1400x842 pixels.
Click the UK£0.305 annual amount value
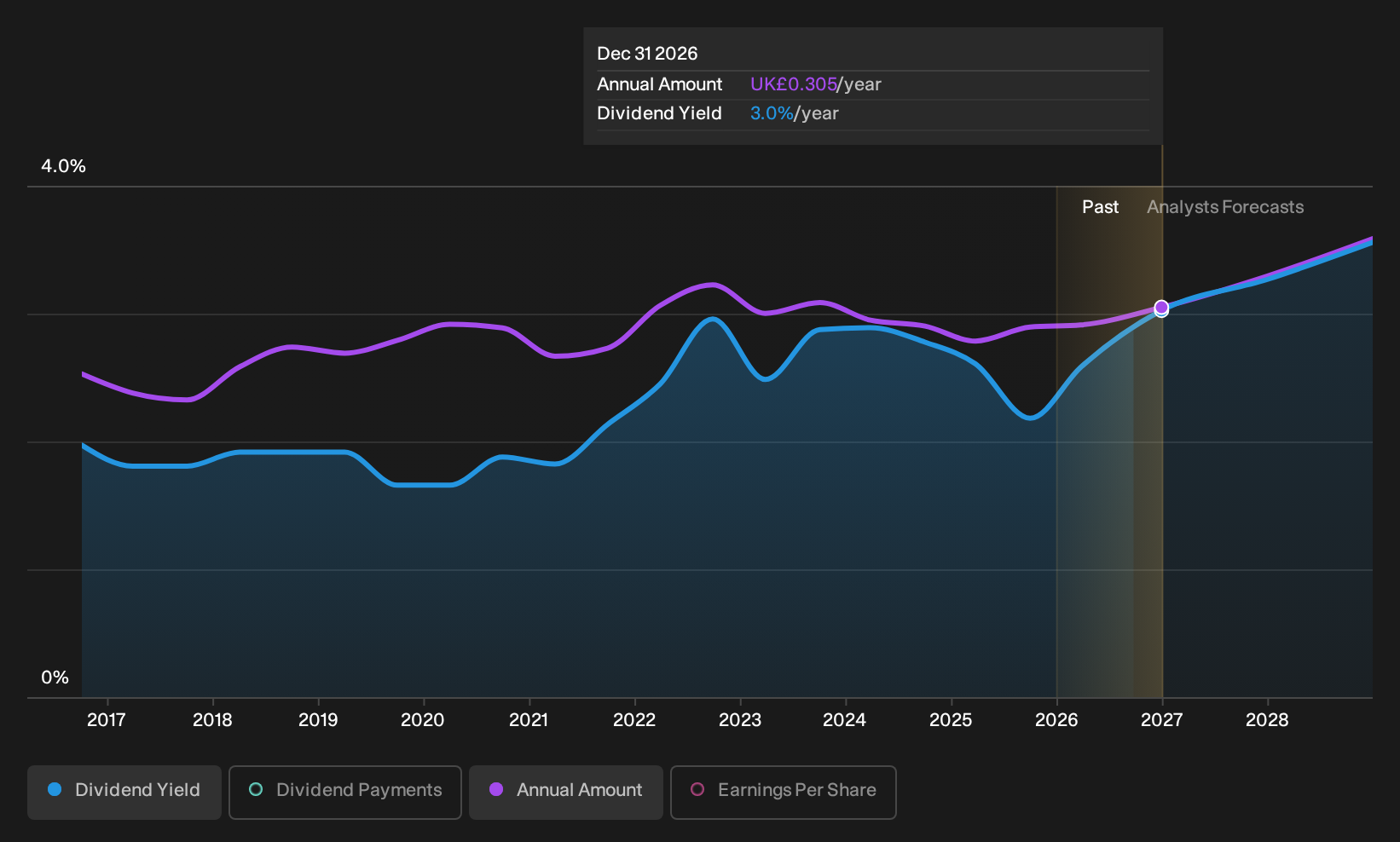pyautogui.click(x=794, y=84)
